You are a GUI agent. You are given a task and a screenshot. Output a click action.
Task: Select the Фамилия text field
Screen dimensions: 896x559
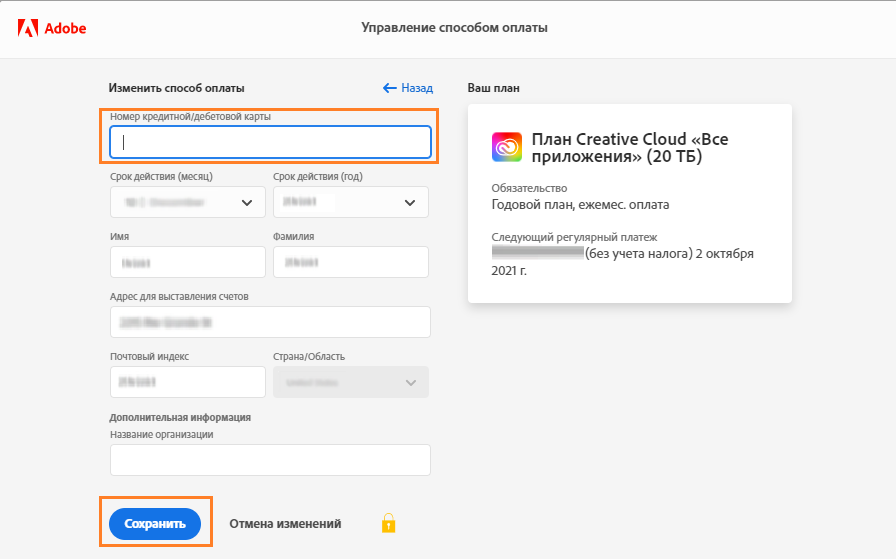pyautogui.click(x=350, y=262)
